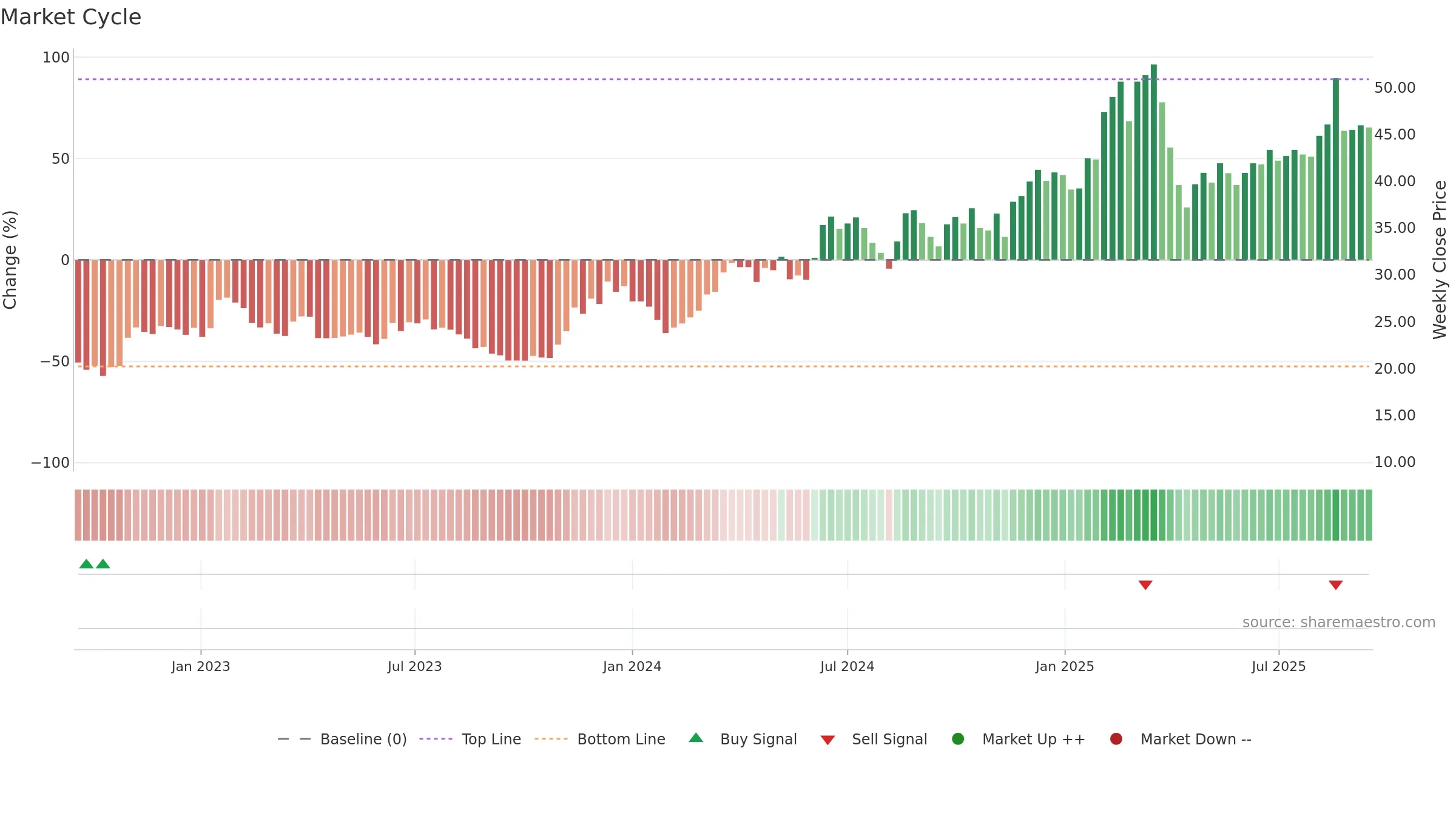Screen dimensions: 1456x819
Task: Click the 50.00 price tick on right axis
Action: click(1395, 88)
